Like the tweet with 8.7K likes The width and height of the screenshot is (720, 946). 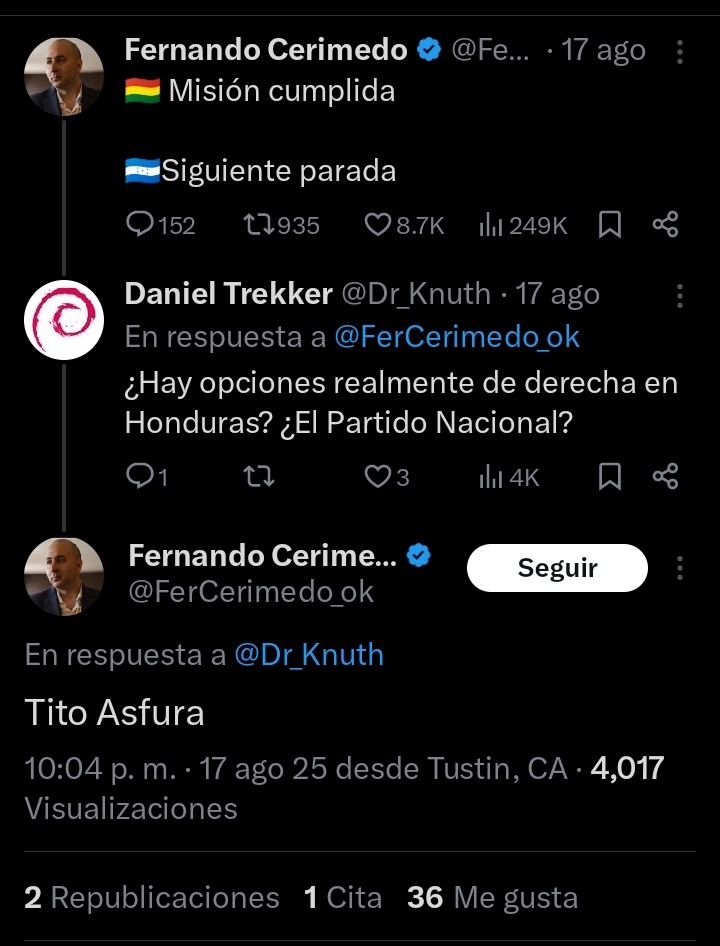377,225
